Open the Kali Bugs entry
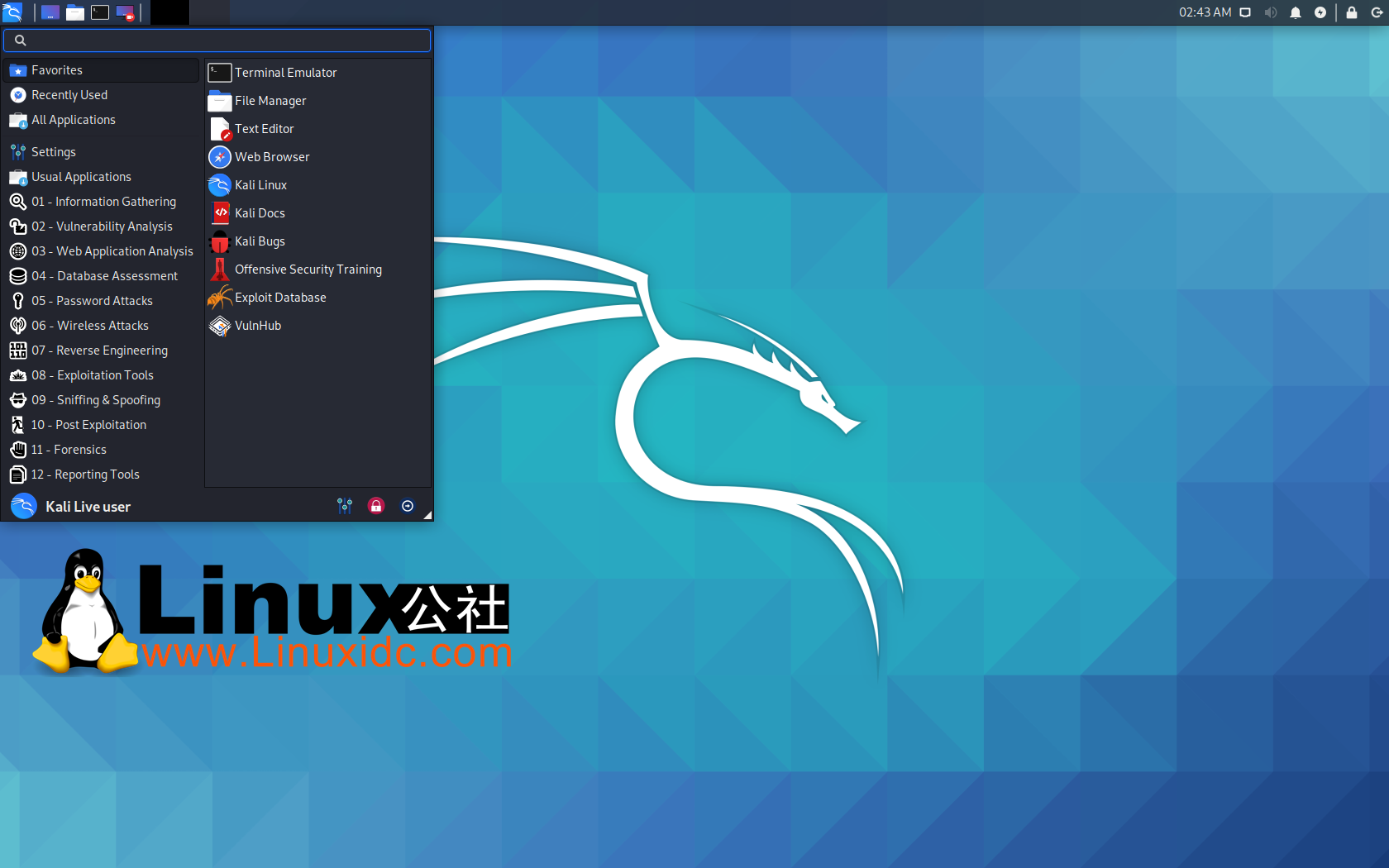This screenshot has width=1389, height=868. click(317, 241)
